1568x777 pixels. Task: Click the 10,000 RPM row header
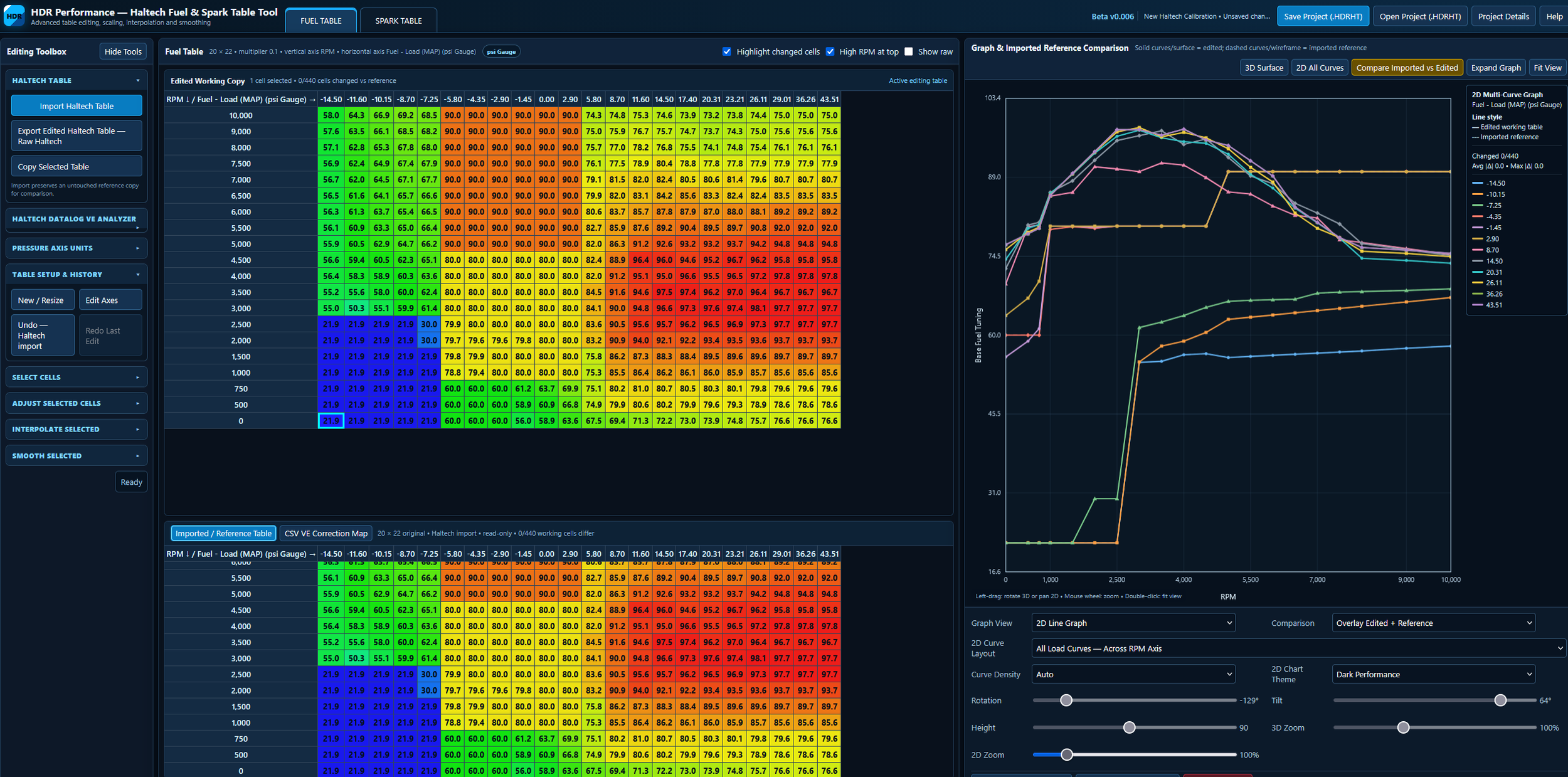point(241,115)
